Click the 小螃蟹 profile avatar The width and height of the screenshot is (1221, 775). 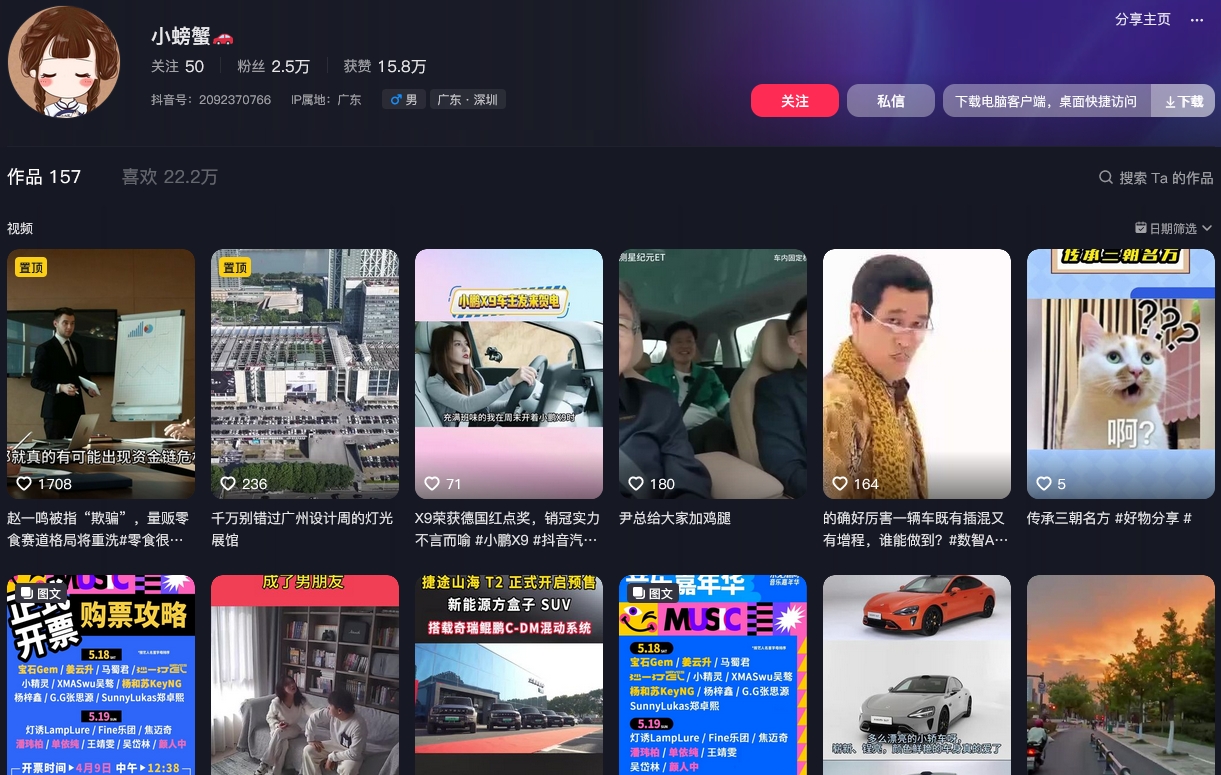tap(64, 62)
